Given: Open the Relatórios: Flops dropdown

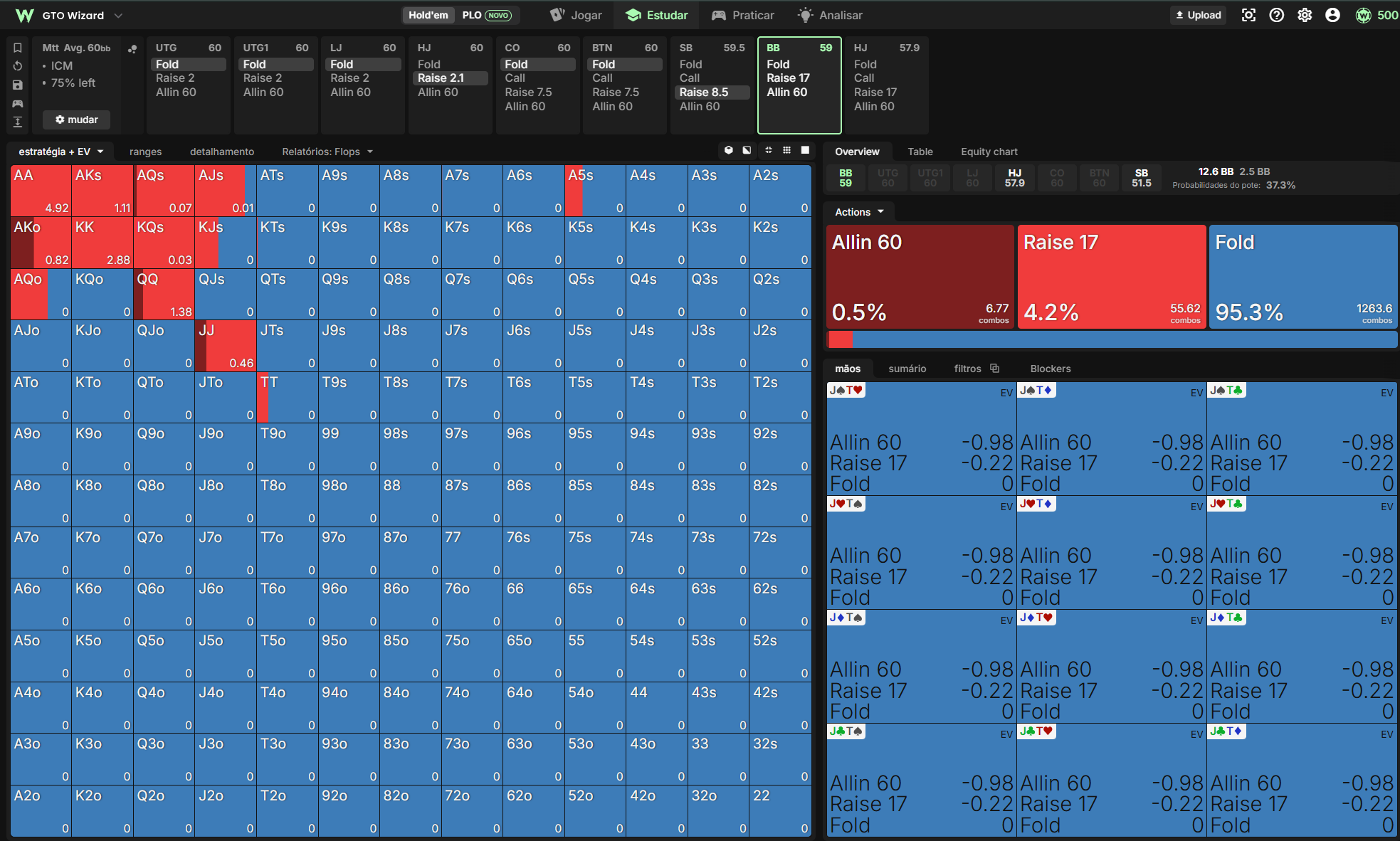Looking at the screenshot, I should (327, 152).
